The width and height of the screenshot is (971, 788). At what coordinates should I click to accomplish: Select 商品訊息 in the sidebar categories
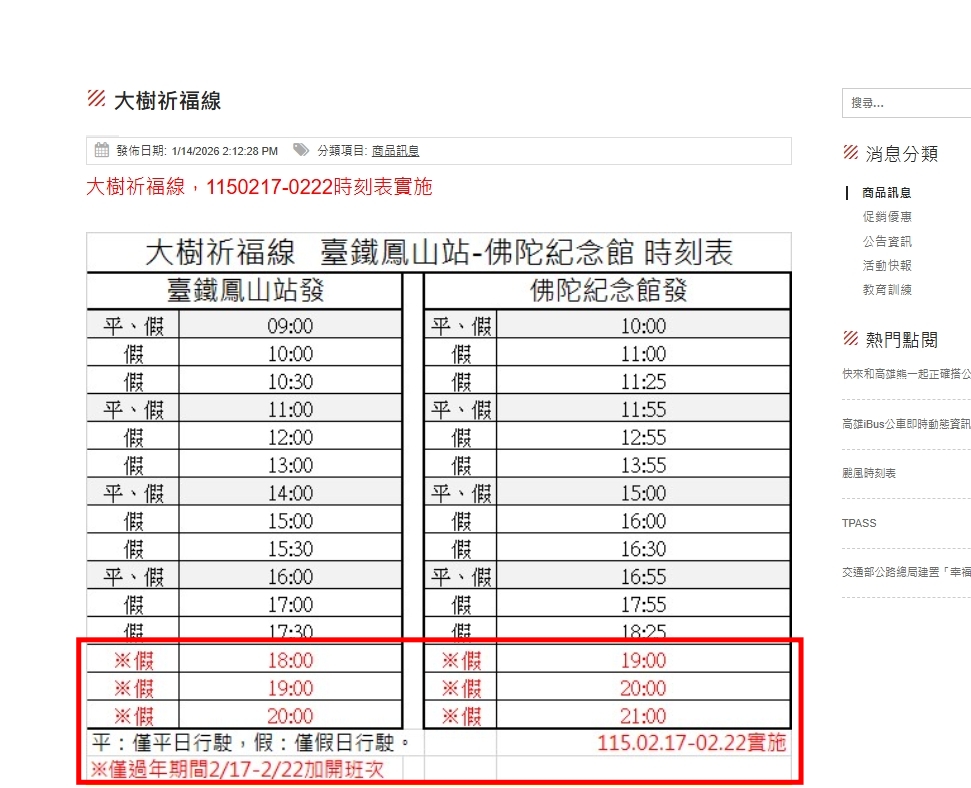coord(886,193)
